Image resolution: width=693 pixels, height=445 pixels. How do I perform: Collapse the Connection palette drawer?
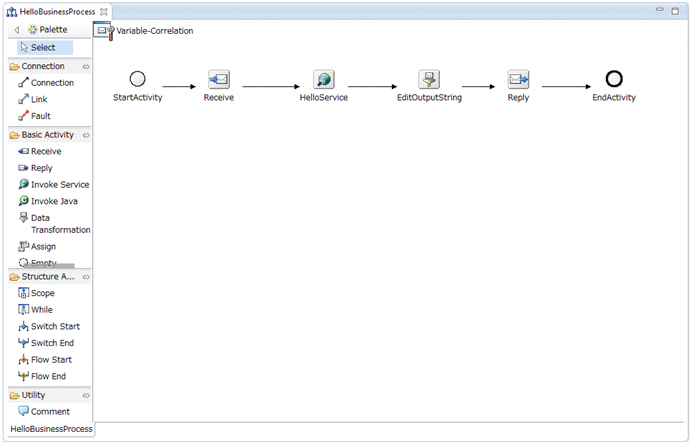click(x=43, y=66)
